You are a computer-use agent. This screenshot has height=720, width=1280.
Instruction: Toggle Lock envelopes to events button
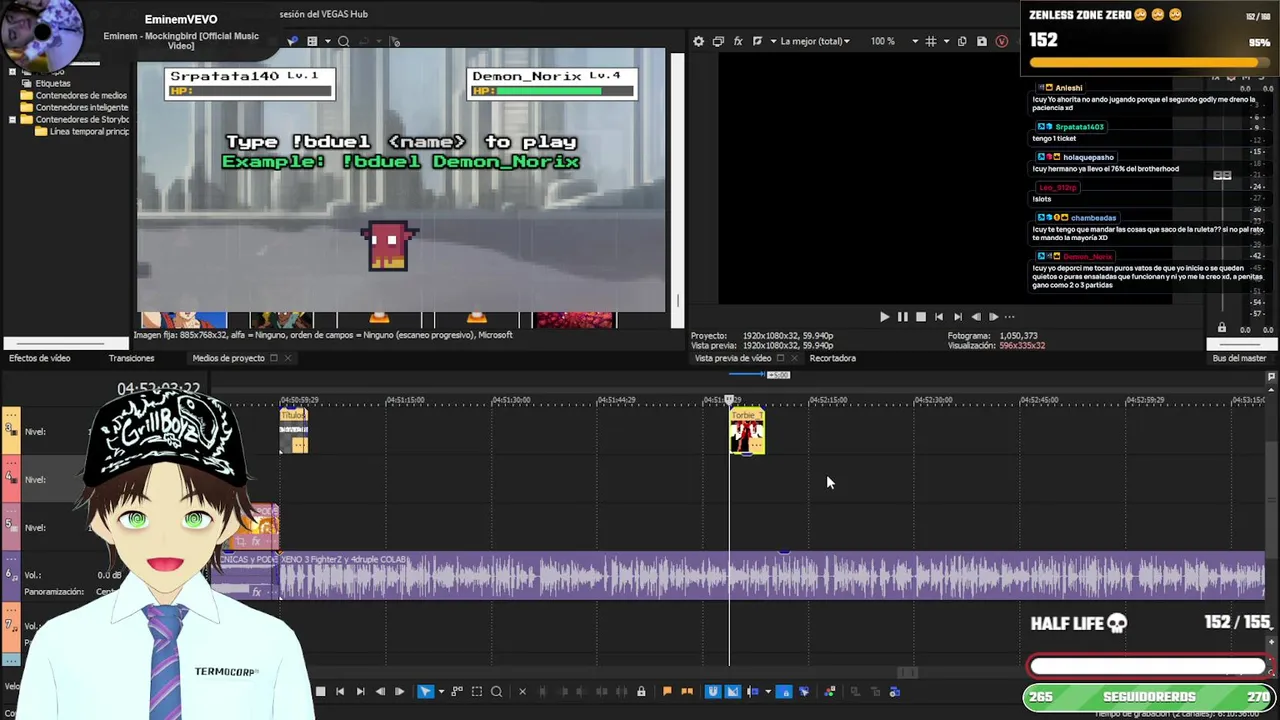pyautogui.click(x=785, y=691)
